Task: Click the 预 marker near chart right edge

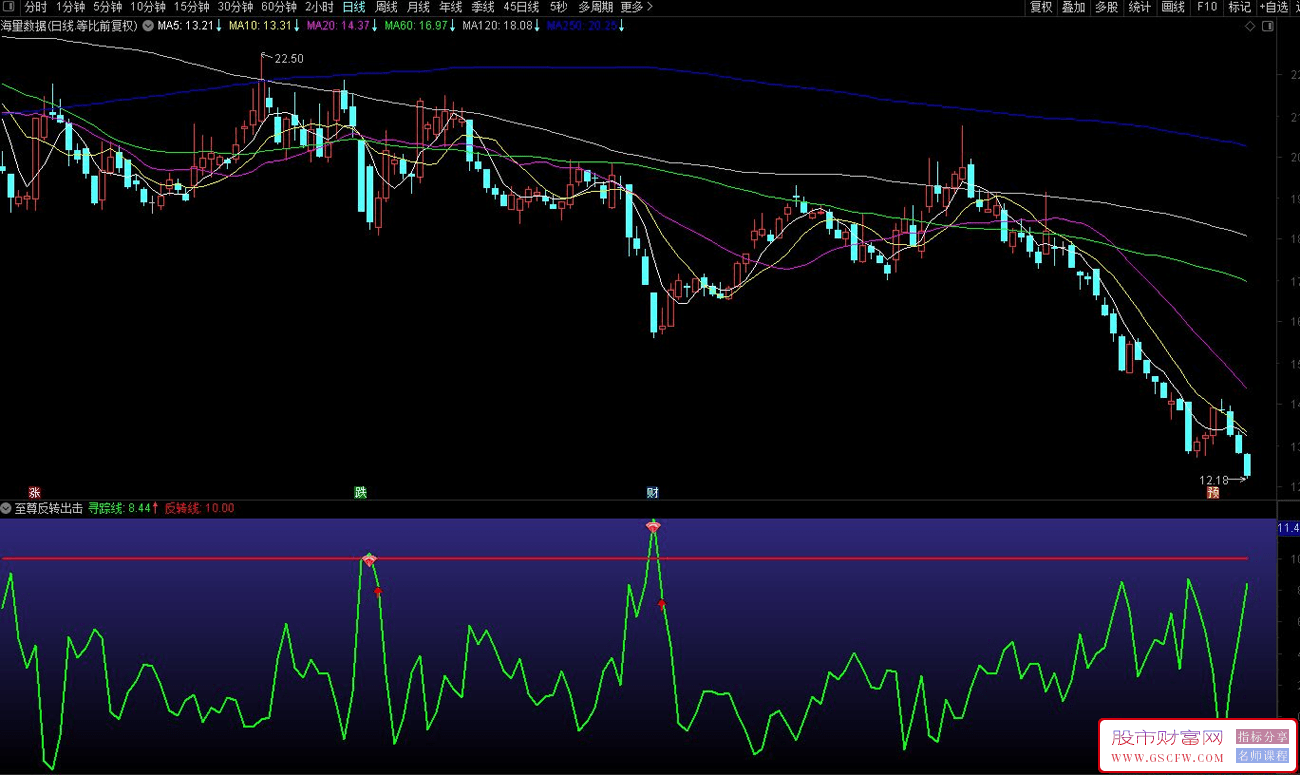Action: (1213, 492)
